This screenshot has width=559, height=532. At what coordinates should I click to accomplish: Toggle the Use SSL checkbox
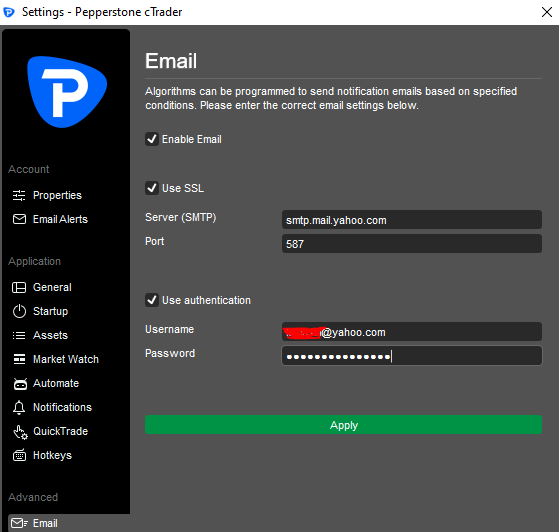[152, 188]
